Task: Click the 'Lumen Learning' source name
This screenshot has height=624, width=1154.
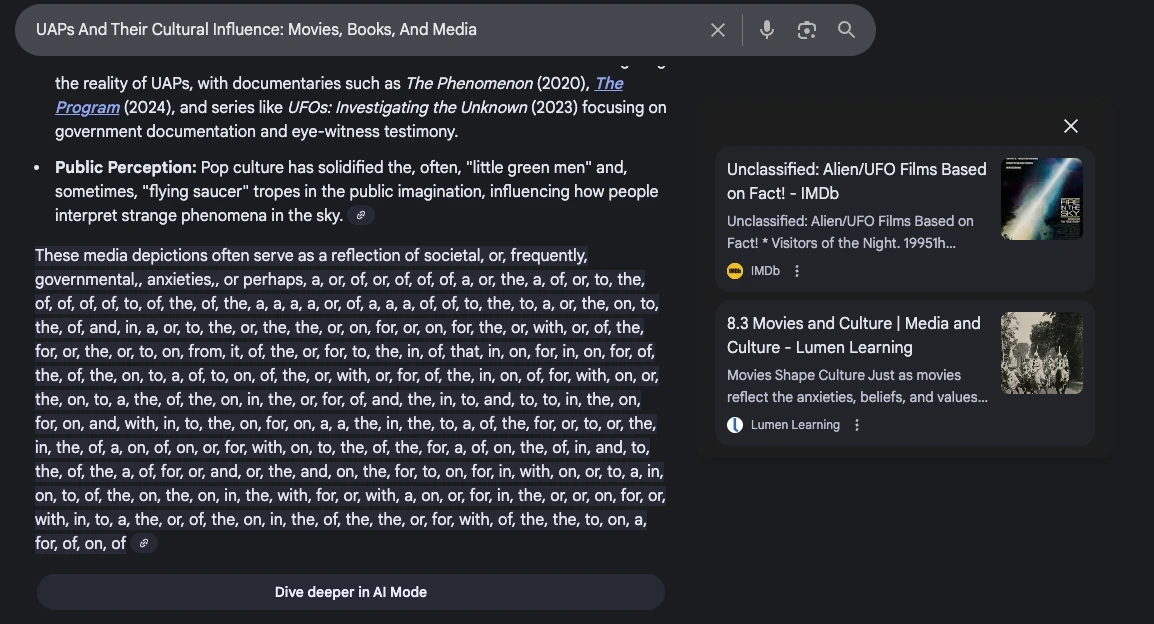Action: (795, 425)
